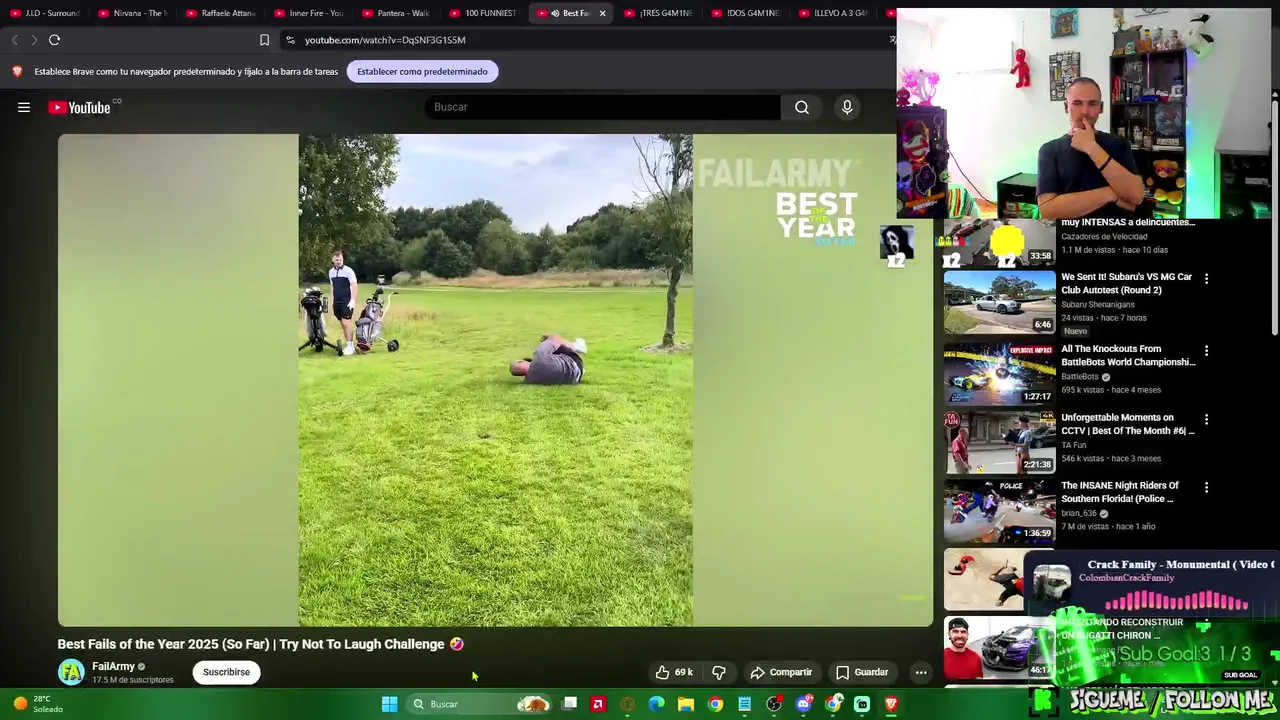Click the golf fail video player to pause
The height and width of the screenshot is (720, 1280).
click(495, 380)
